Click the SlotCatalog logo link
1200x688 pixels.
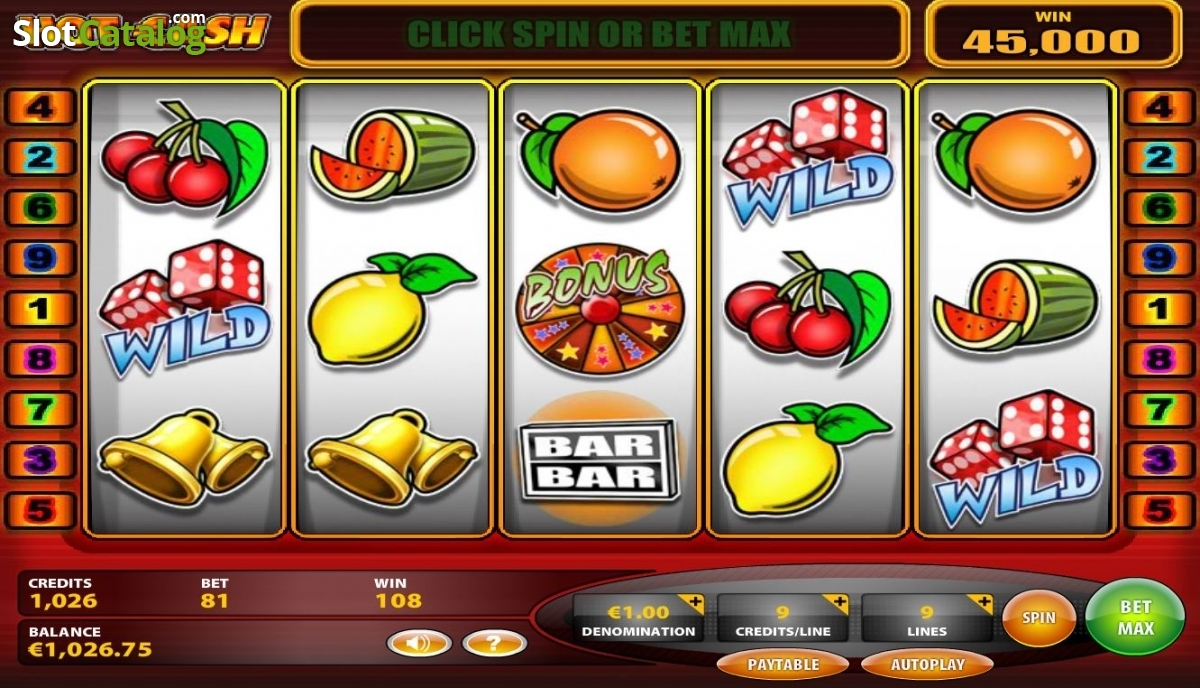click(108, 30)
